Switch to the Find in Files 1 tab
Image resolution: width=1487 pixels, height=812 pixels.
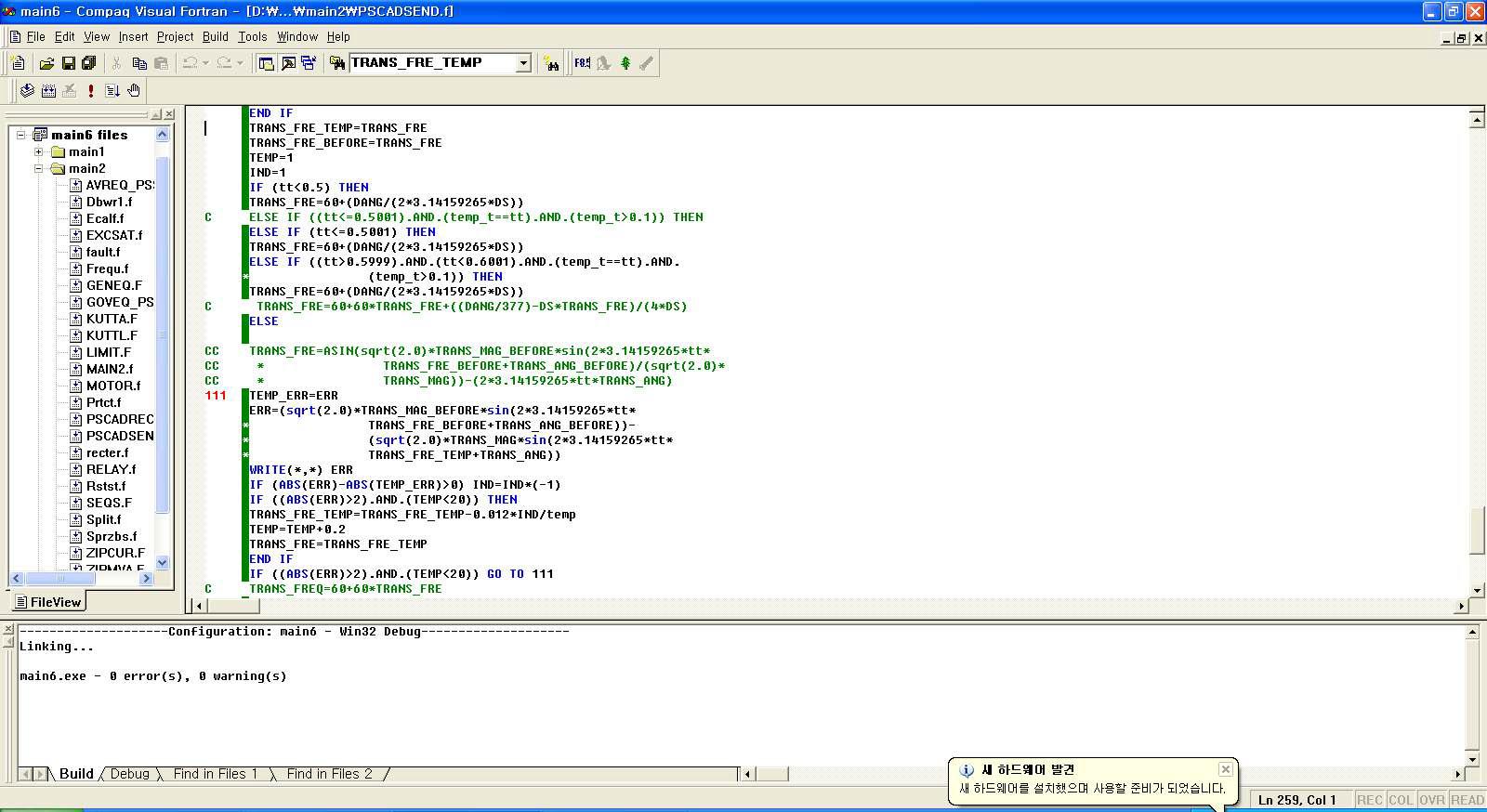[x=216, y=774]
